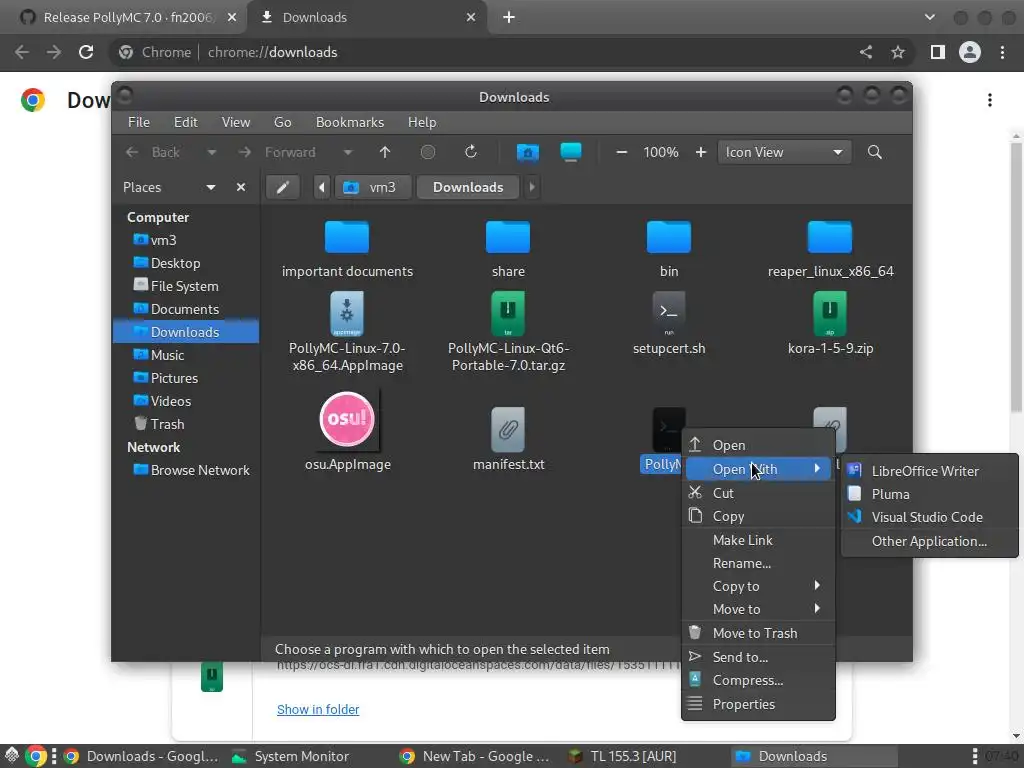The width and height of the screenshot is (1024, 768).
Task: Click the Reload icon in file manager toolbar
Action: [471, 152]
